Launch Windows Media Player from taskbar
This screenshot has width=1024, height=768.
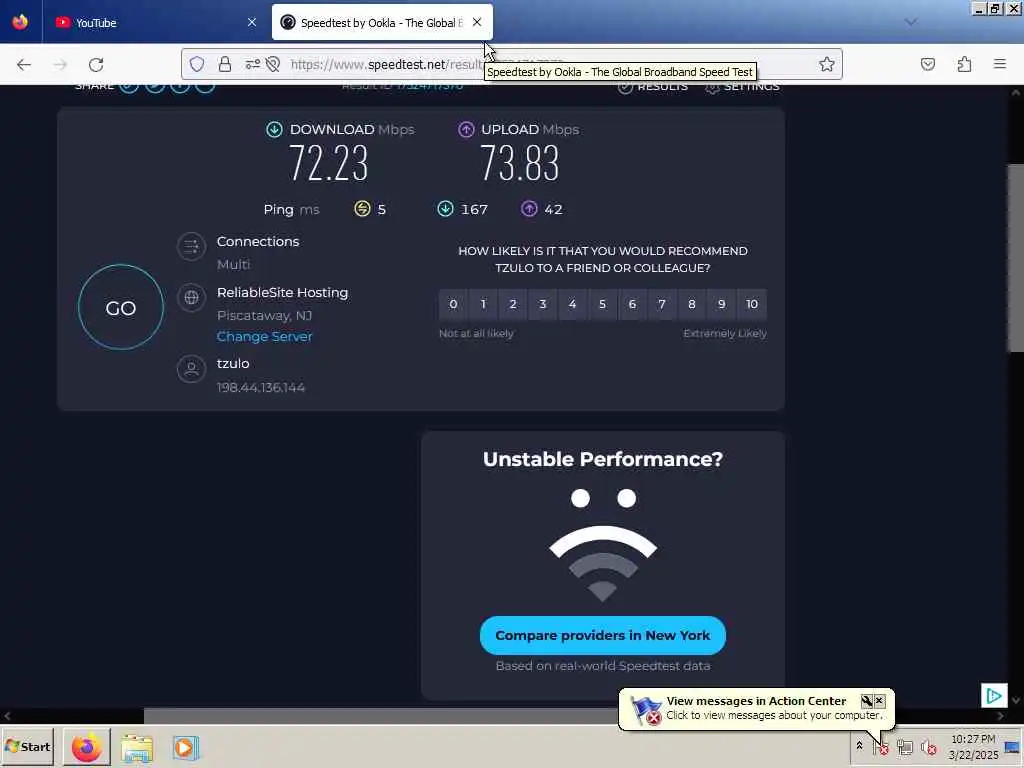pyautogui.click(x=185, y=747)
